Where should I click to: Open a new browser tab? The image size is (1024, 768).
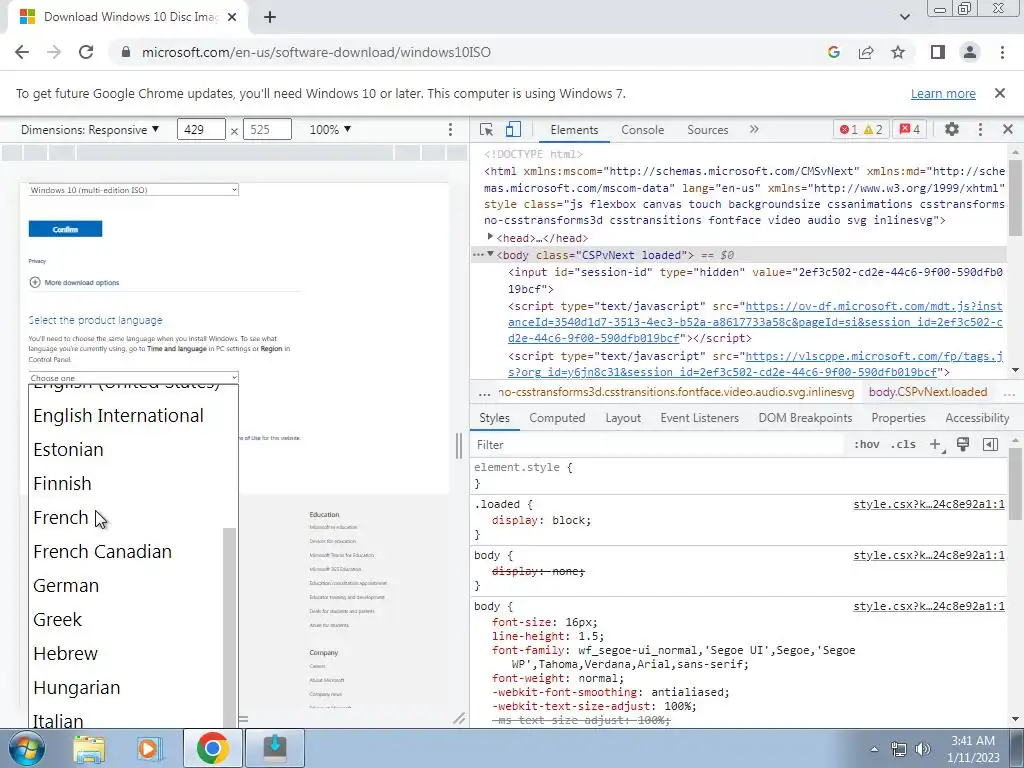[270, 17]
